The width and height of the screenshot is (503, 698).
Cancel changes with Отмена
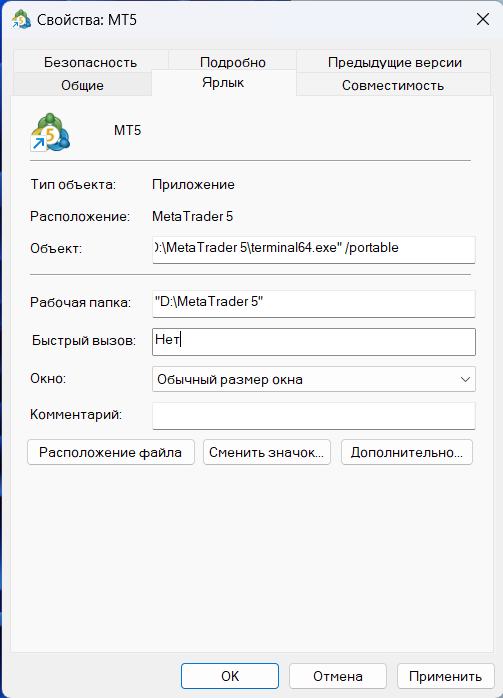click(338, 676)
